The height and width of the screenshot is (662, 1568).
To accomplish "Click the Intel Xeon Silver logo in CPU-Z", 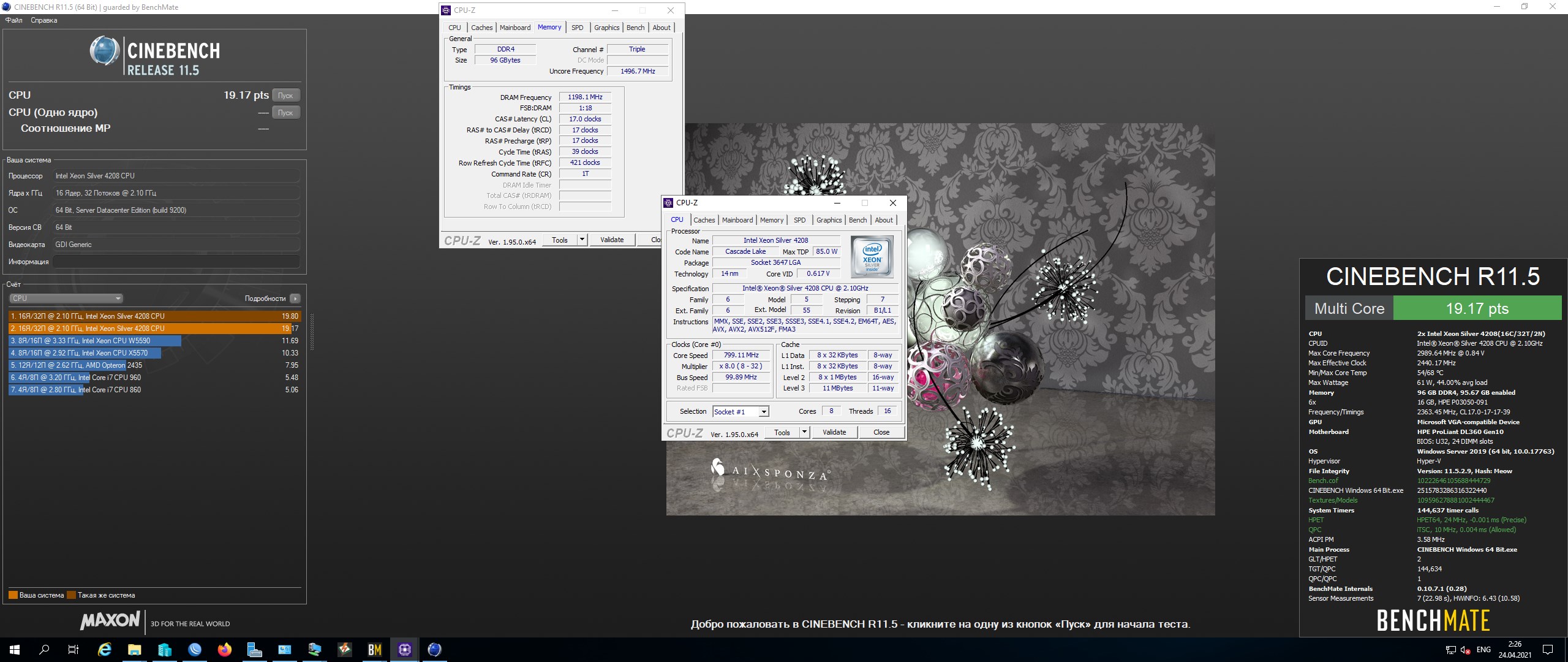I will (x=872, y=256).
